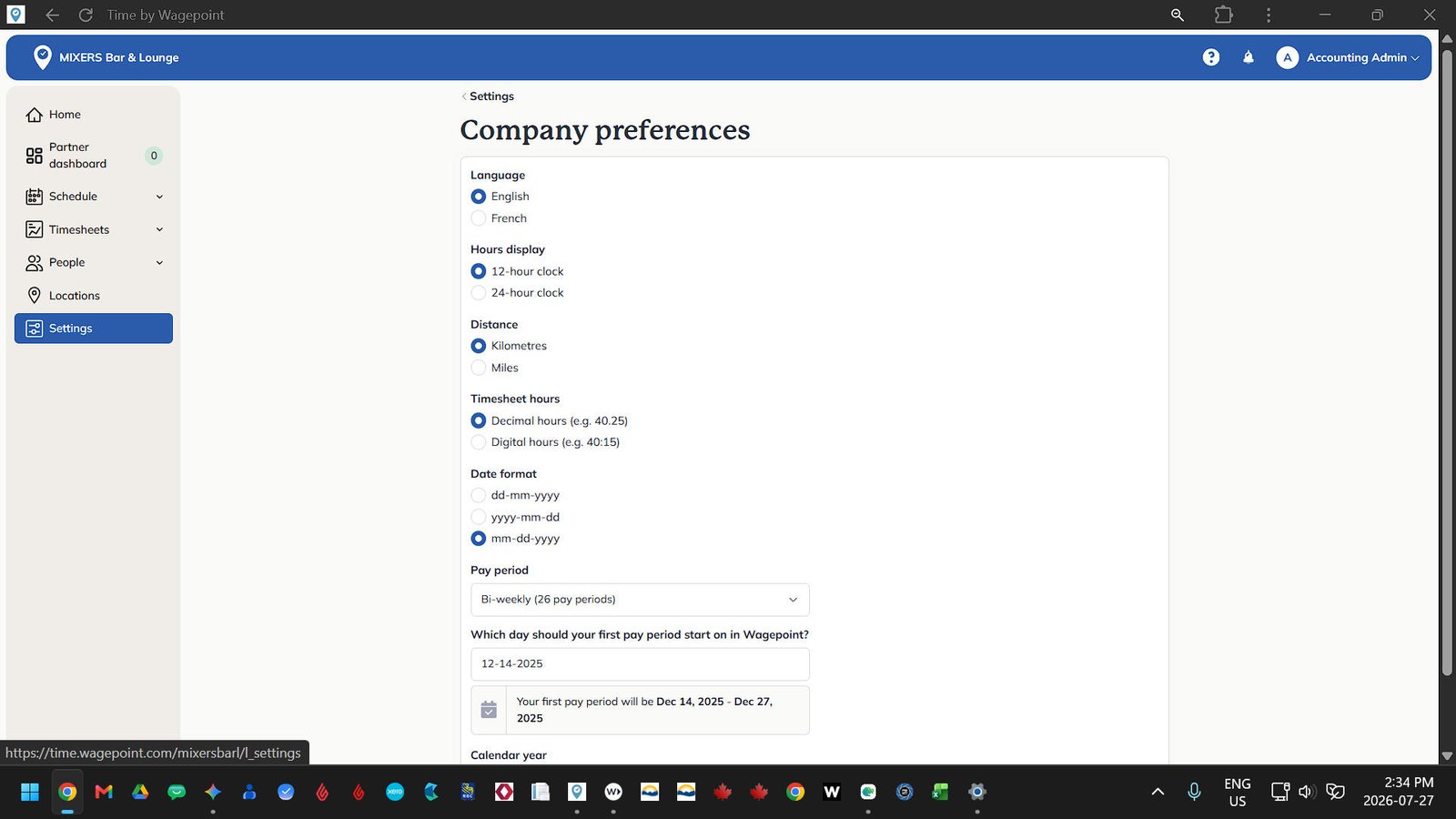Click the MIXERS Bar & Lounge logo pin
This screenshot has width=1456, height=819.
point(42,57)
